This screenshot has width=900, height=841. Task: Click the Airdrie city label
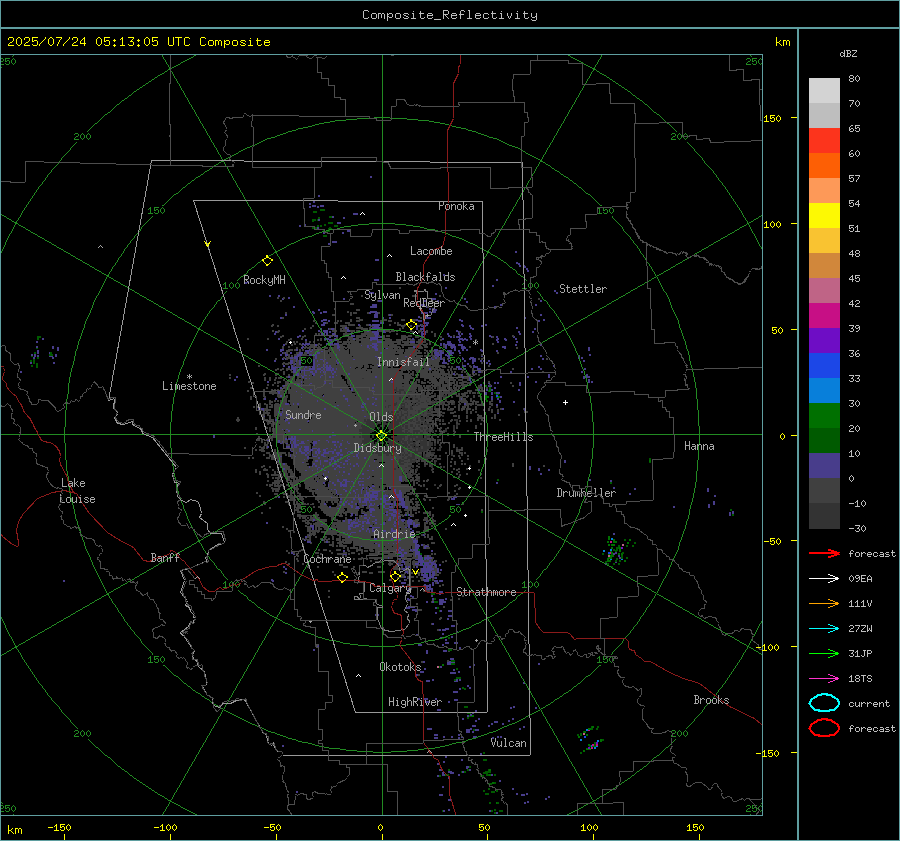pyautogui.click(x=394, y=534)
